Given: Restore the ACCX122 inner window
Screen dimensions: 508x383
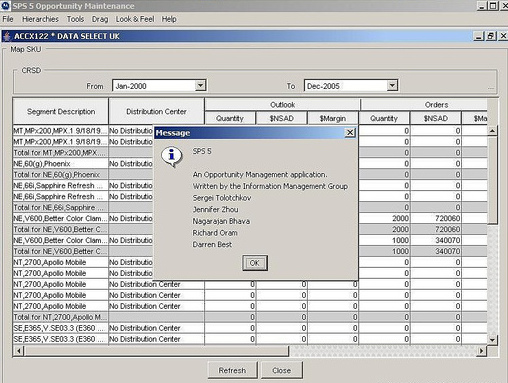Looking at the screenshot, I should (491, 36).
